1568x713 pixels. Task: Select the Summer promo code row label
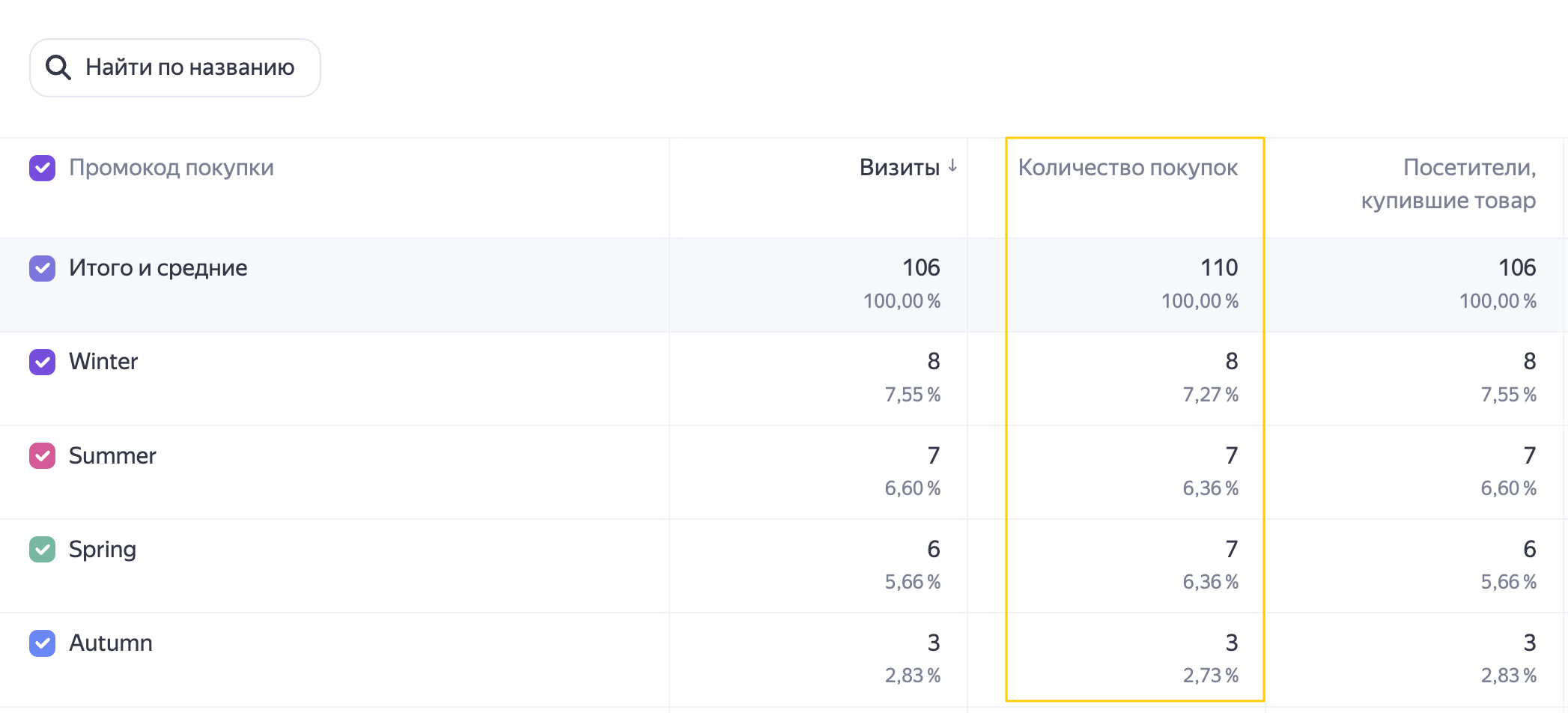[x=112, y=455]
